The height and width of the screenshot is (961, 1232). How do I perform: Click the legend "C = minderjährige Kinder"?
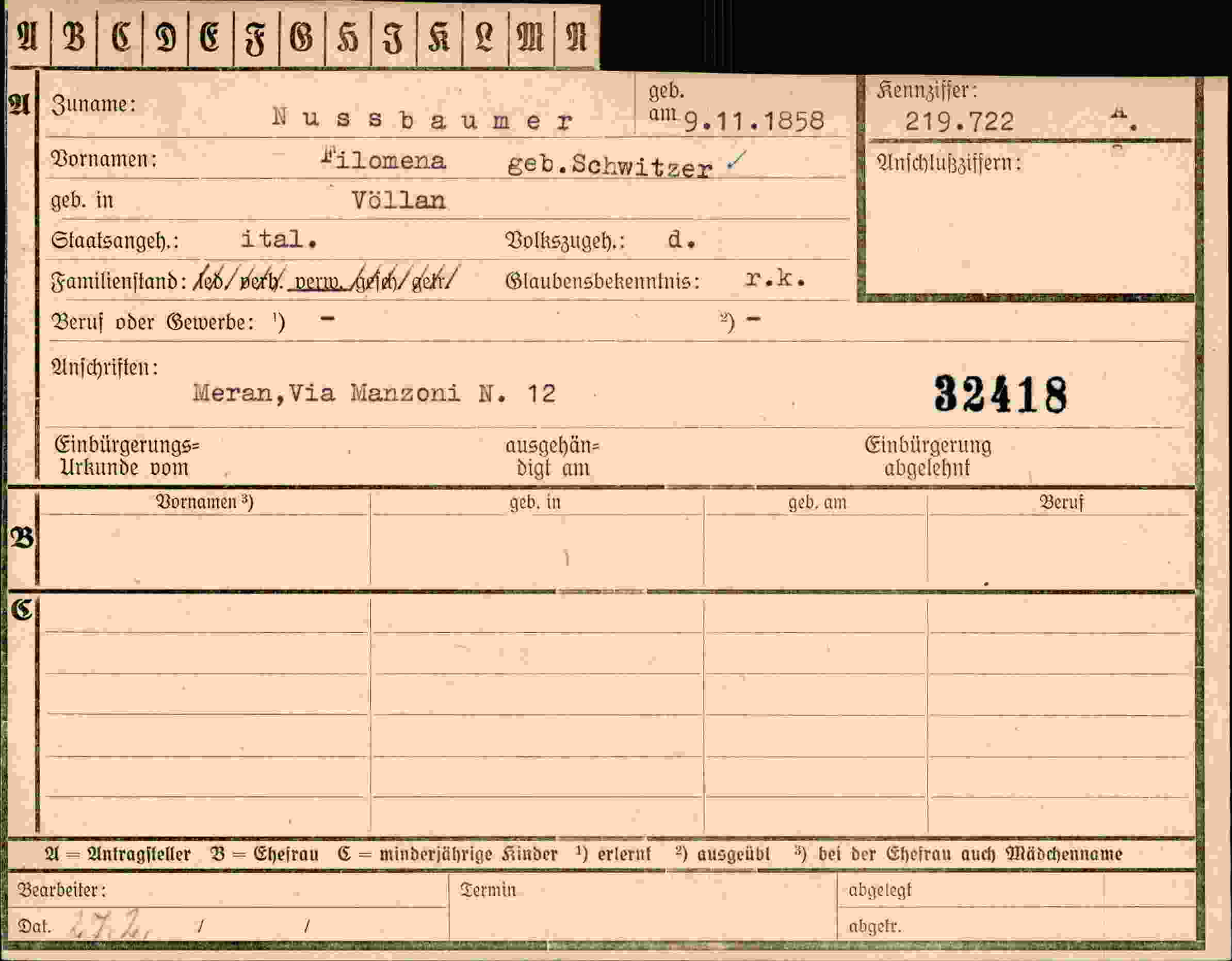pyautogui.click(x=448, y=854)
